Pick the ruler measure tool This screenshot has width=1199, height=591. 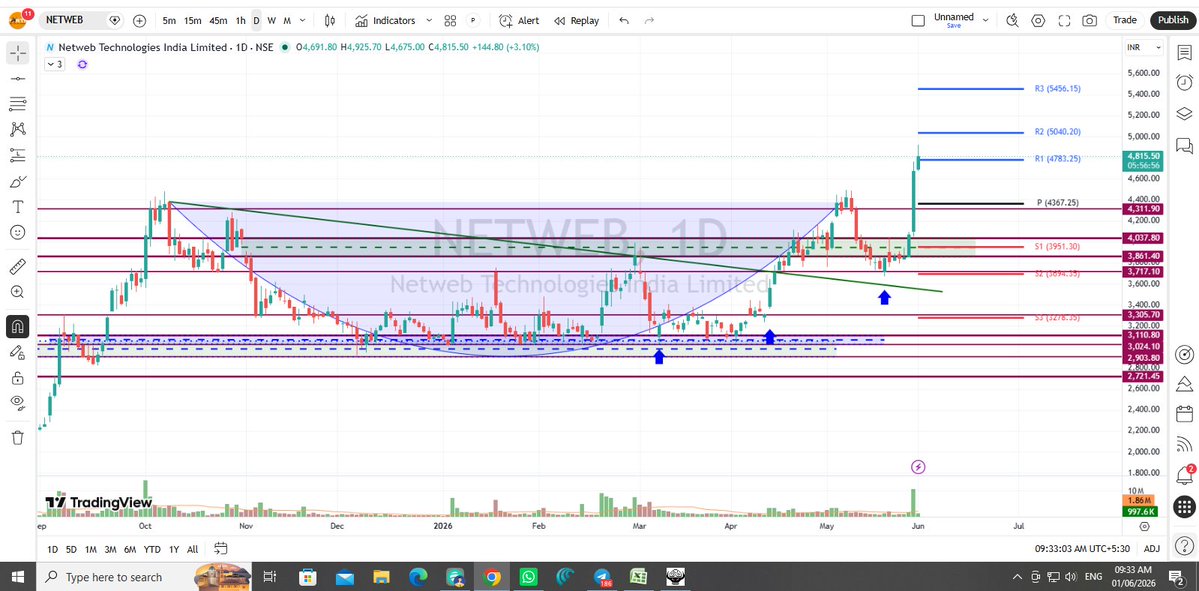(18, 267)
